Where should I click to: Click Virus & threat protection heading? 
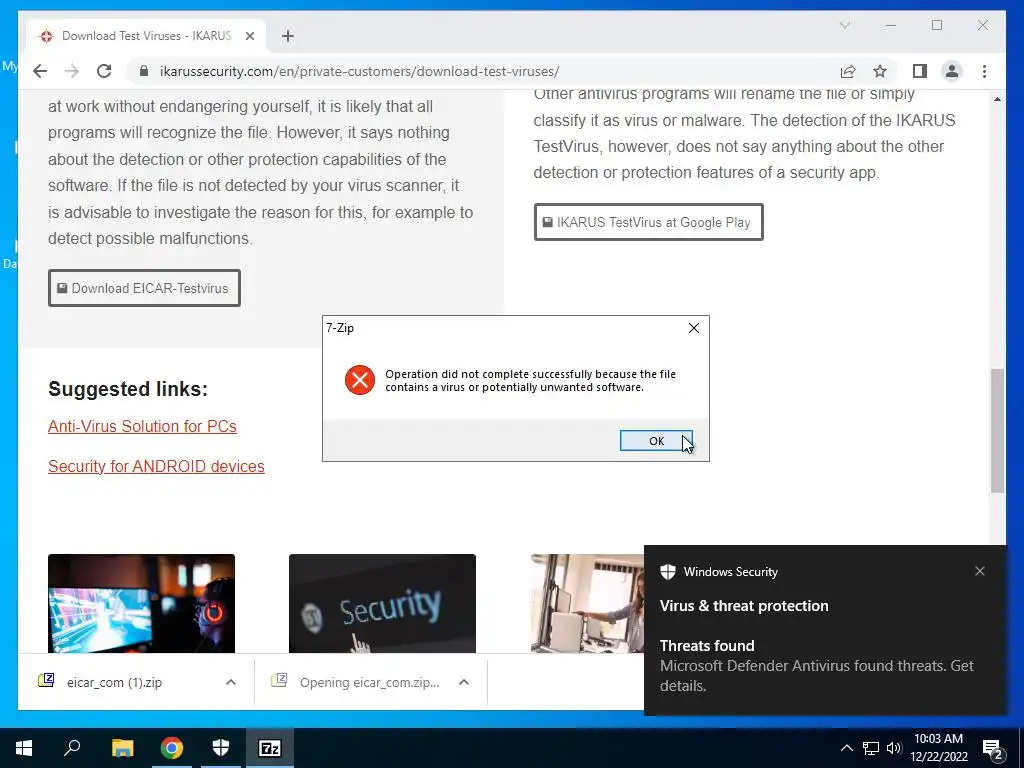(x=744, y=606)
